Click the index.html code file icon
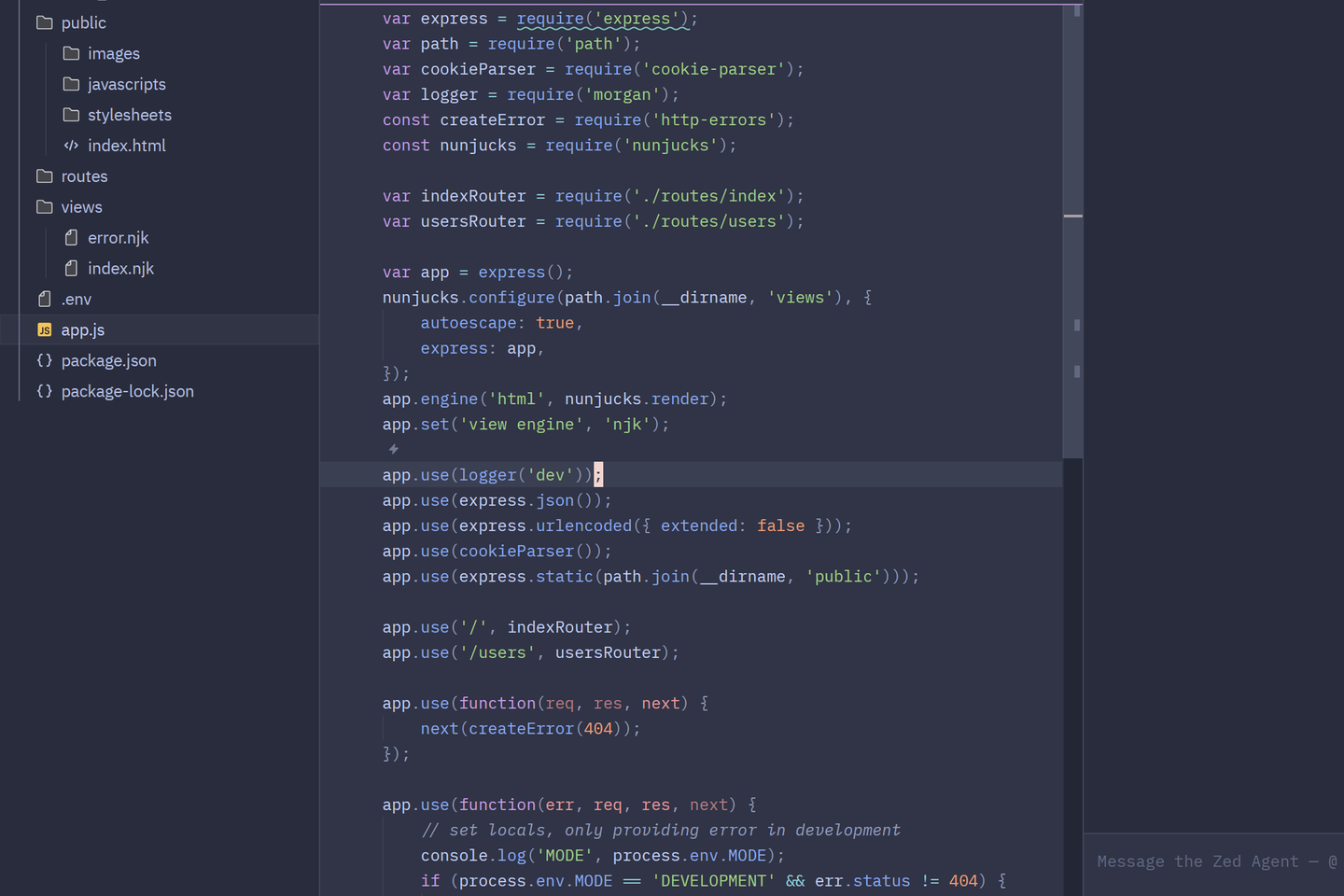The image size is (1344, 896). (71, 146)
